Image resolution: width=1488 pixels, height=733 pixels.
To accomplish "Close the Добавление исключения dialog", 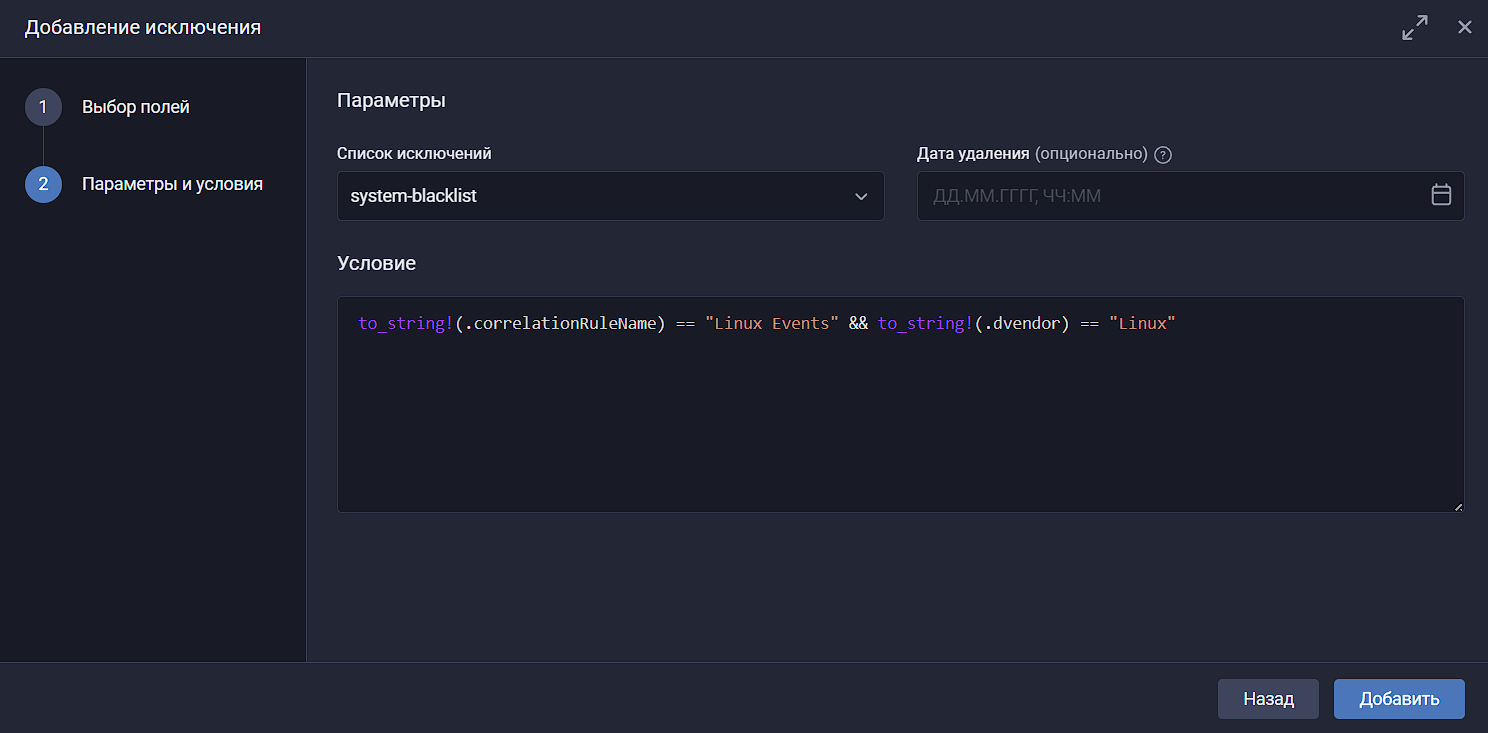I will pyautogui.click(x=1464, y=28).
